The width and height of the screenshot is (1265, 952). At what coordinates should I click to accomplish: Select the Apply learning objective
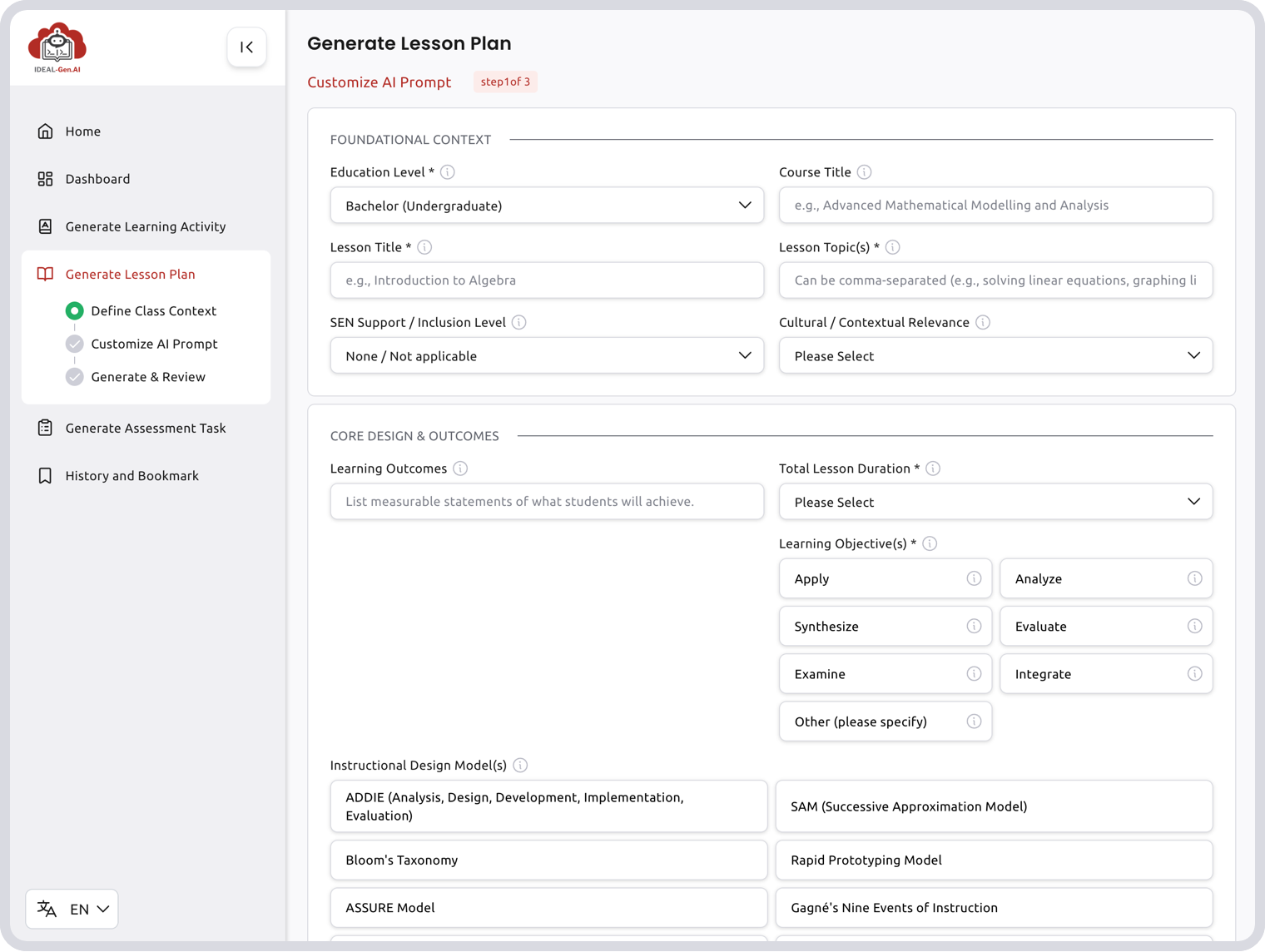pos(885,578)
